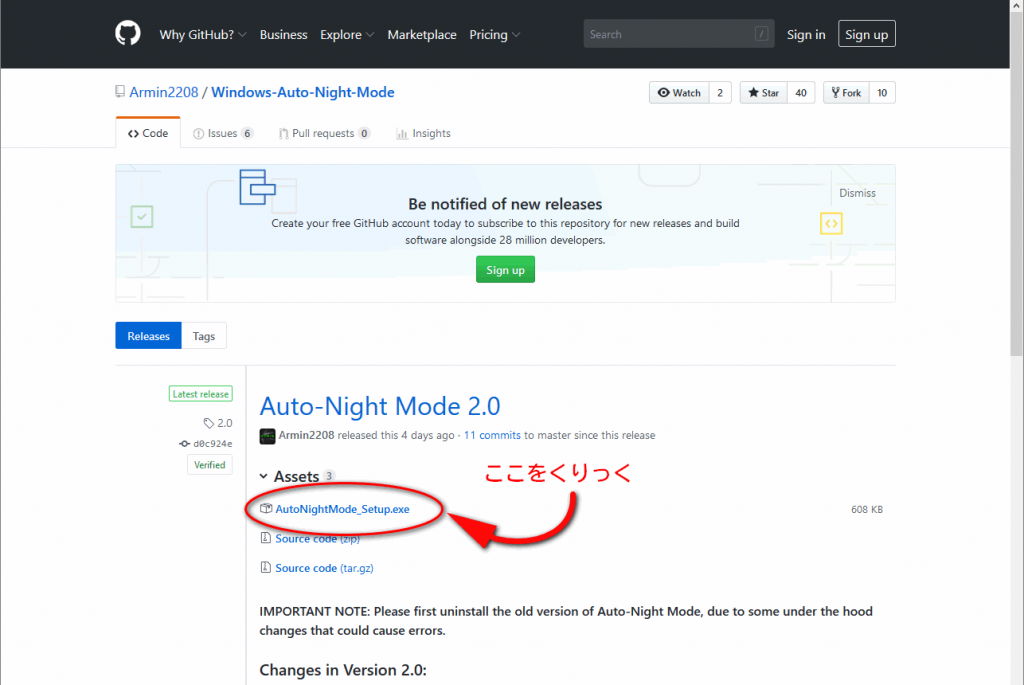
Task: Switch to the Issues tab
Action: click(x=222, y=133)
